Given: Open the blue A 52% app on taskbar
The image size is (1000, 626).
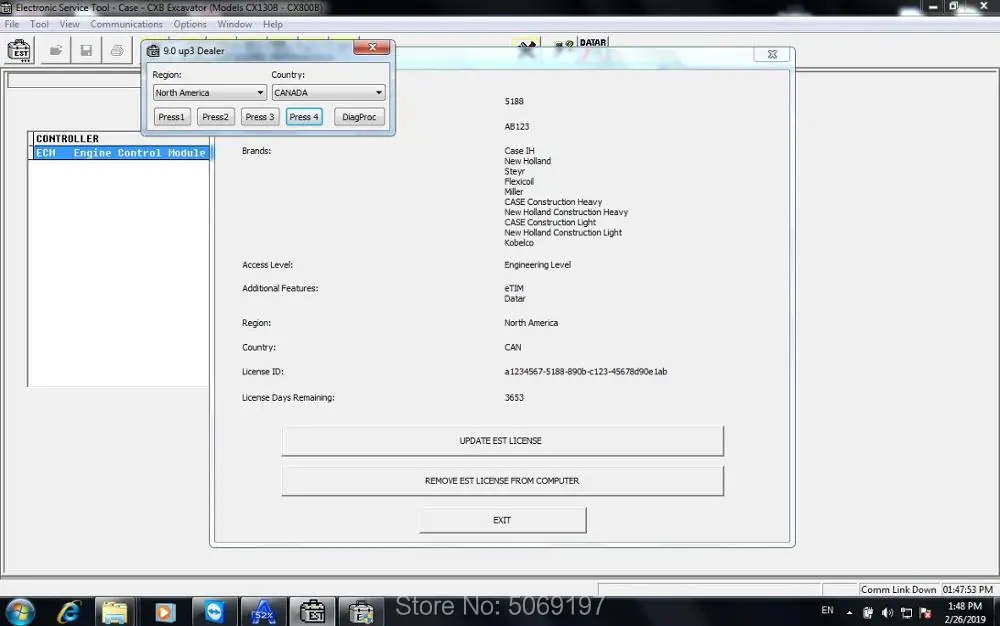Looking at the screenshot, I should tap(263, 613).
